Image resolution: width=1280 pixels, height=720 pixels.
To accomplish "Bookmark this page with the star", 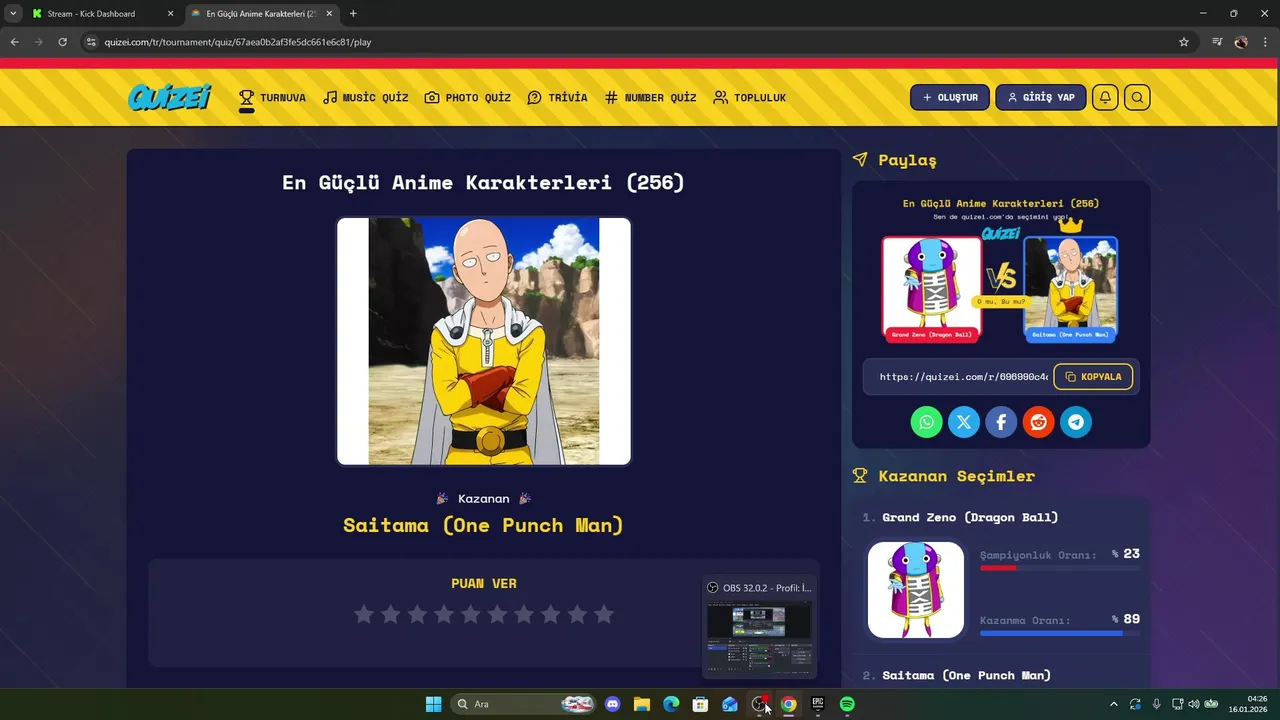I will pyautogui.click(x=1184, y=42).
